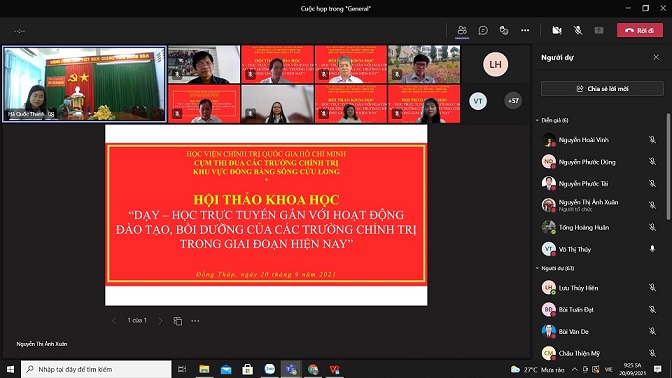Image resolution: width=672 pixels, height=378 pixels.
Task: Toggle mic icon beside Võ Thị Thủy
Action: tap(652, 249)
